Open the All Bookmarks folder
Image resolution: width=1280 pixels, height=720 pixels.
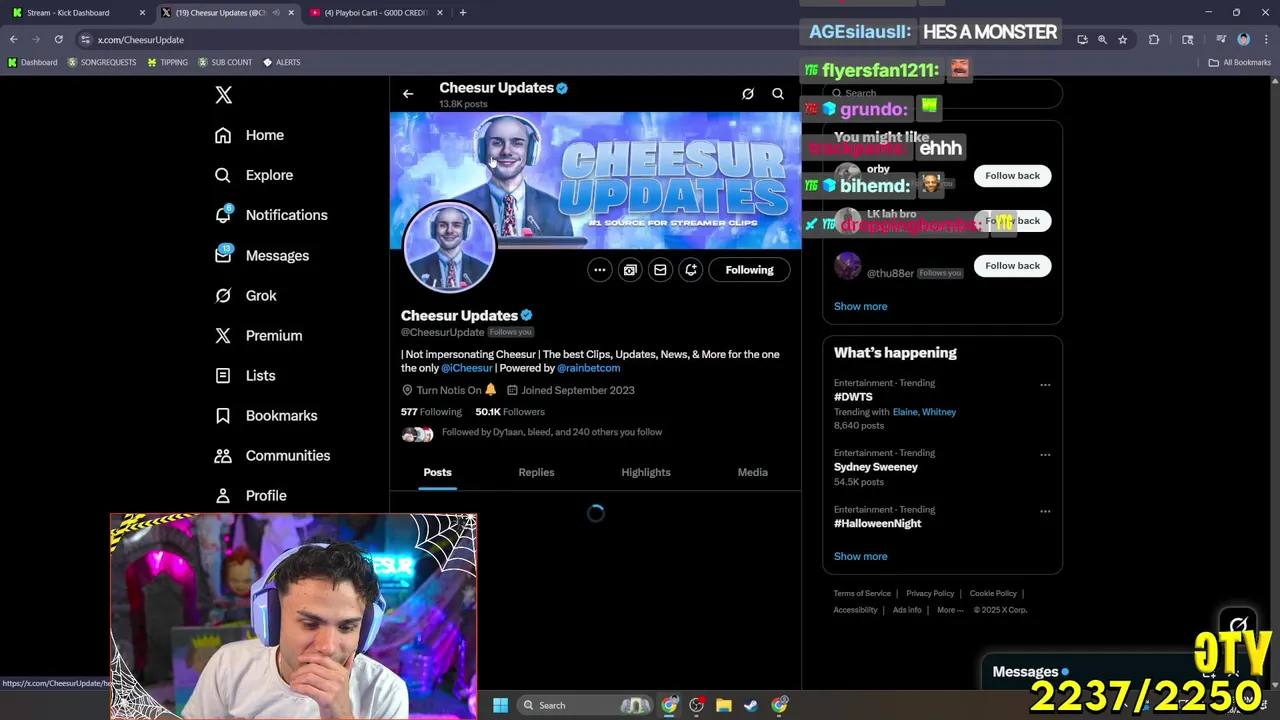[1239, 62]
